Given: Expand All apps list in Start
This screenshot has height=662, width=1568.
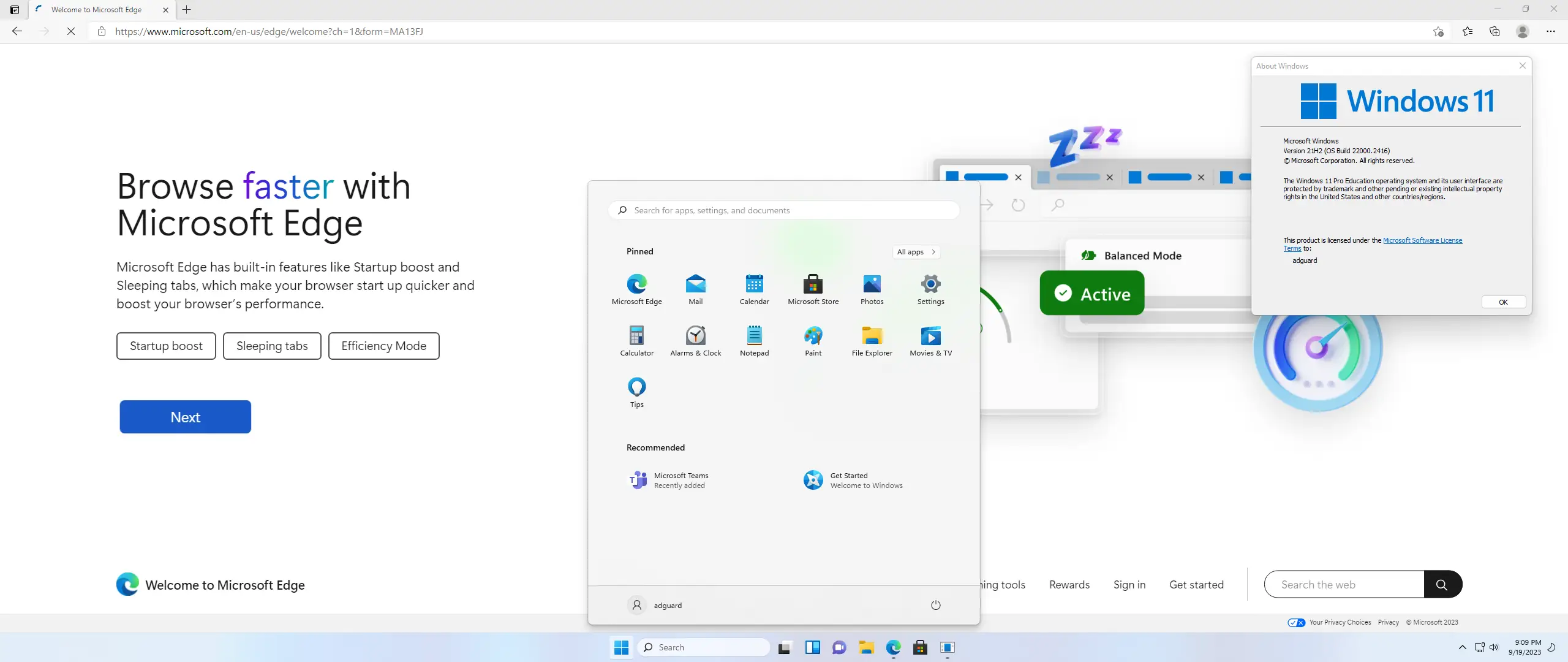Looking at the screenshot, I should pos(916,252).
